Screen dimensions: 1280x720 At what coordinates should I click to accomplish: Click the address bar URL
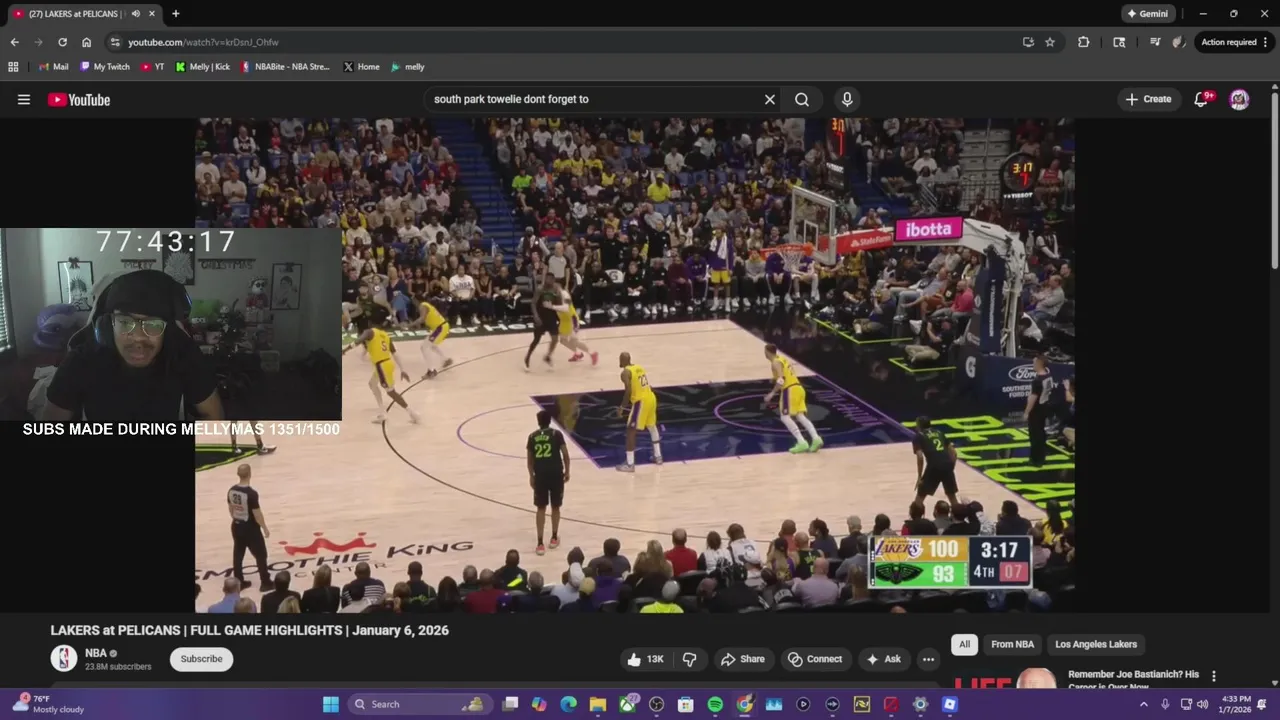[x=203, y=42]
